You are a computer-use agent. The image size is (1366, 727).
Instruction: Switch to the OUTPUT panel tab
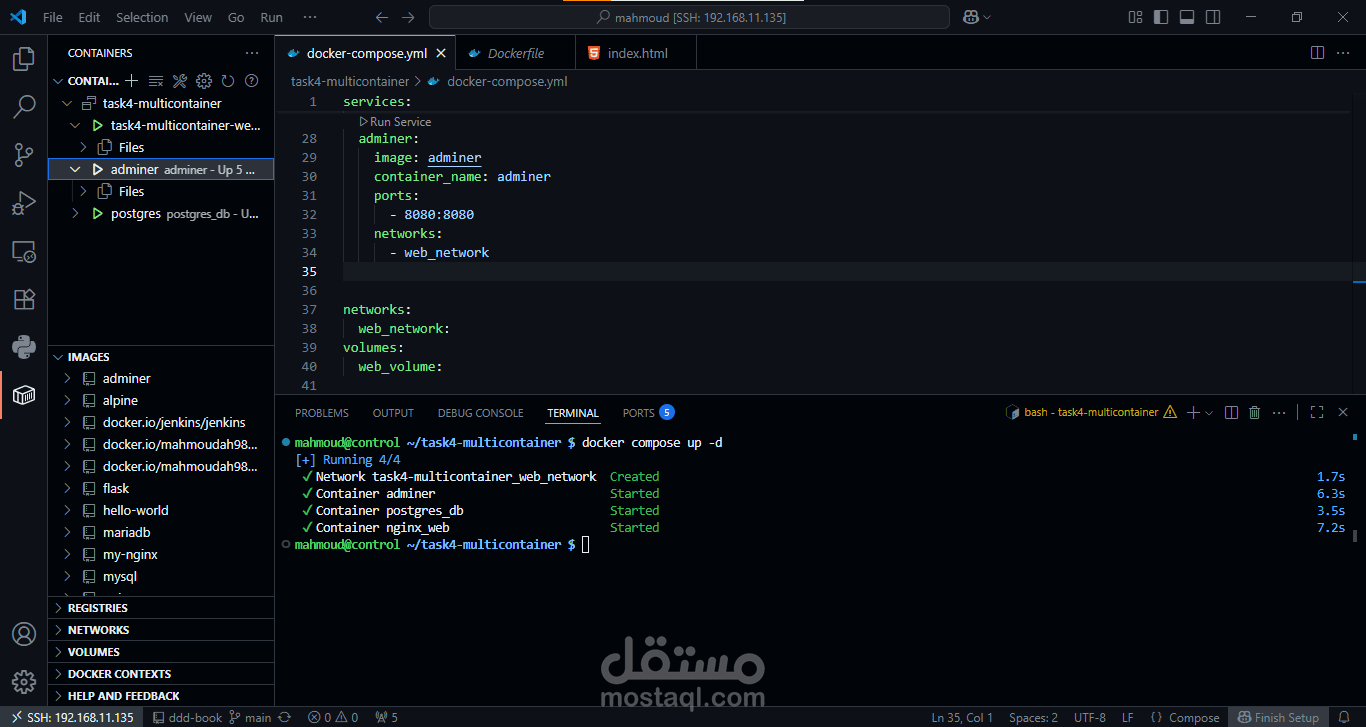393,413
